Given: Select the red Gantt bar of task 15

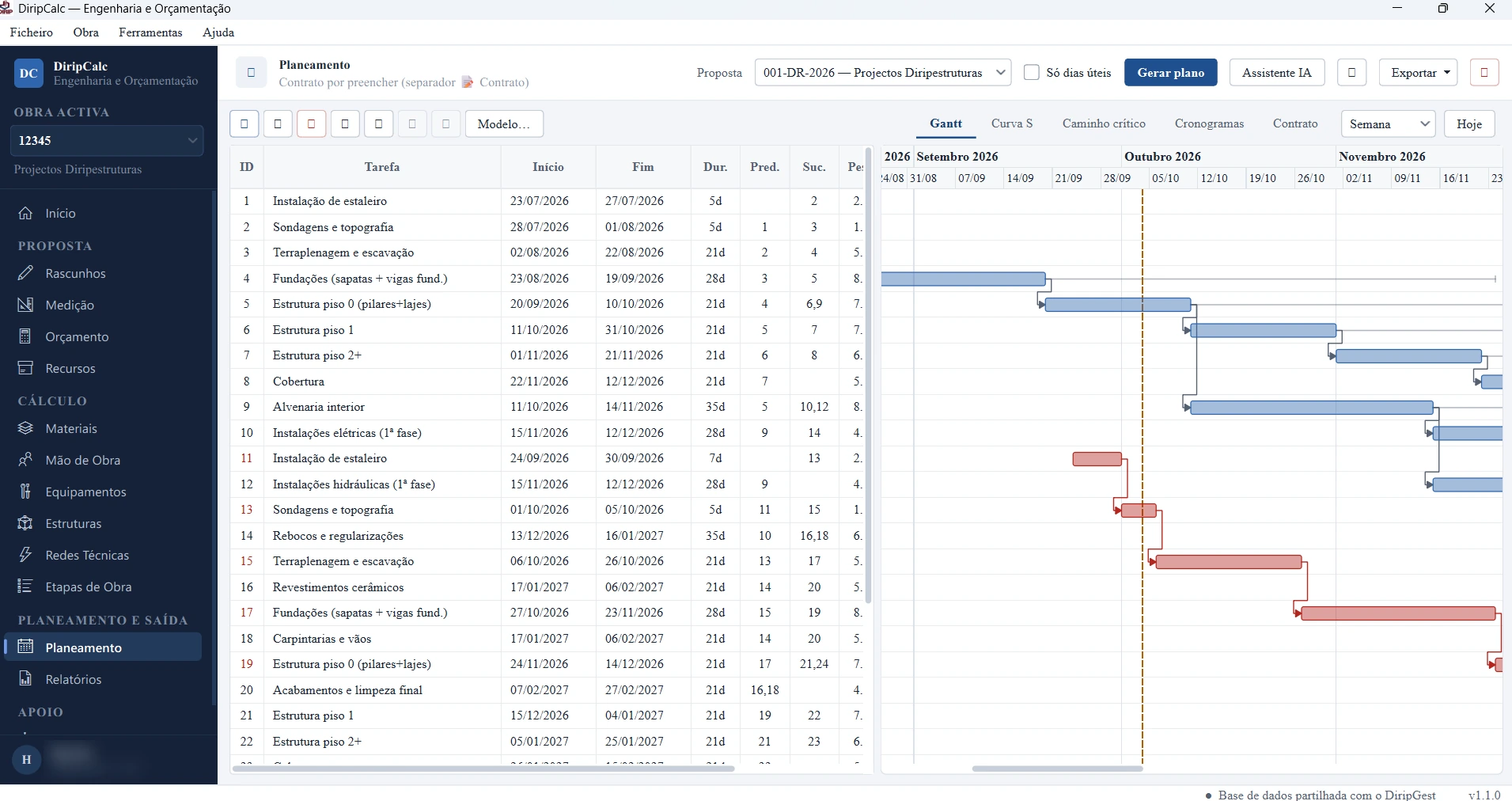Looking at the screenshot, I should [1229, 562].
